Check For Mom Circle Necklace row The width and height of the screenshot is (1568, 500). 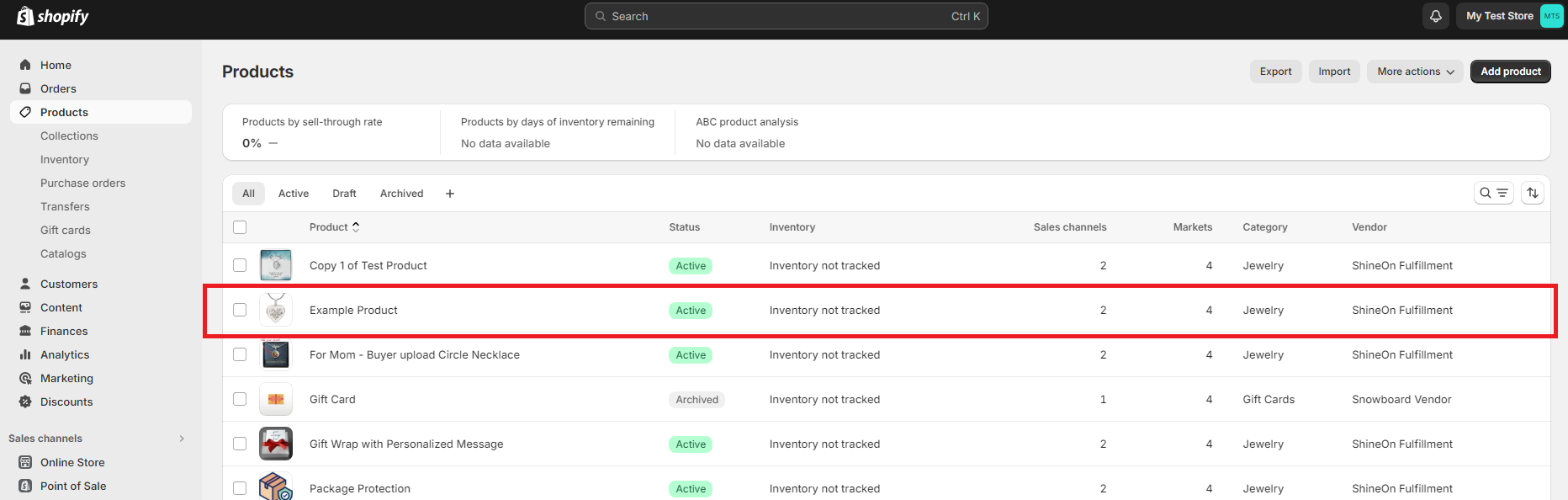pos(240,354)
